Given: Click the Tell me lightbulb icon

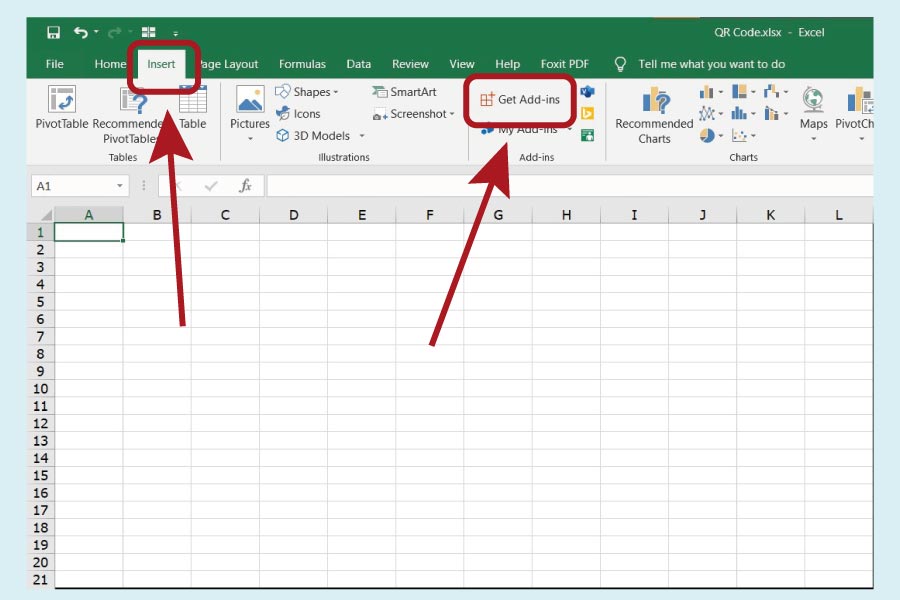Looking at the screenshot, I should pyautogui.click(x=620, y=64).
